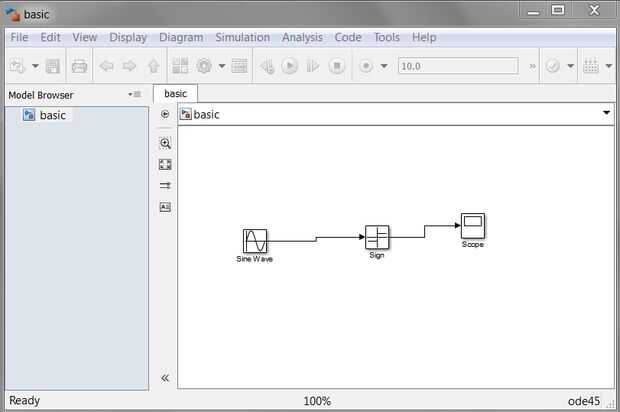
Task: Expand the breadcrumb bar dropdown arrow
Action: (606, 113)
